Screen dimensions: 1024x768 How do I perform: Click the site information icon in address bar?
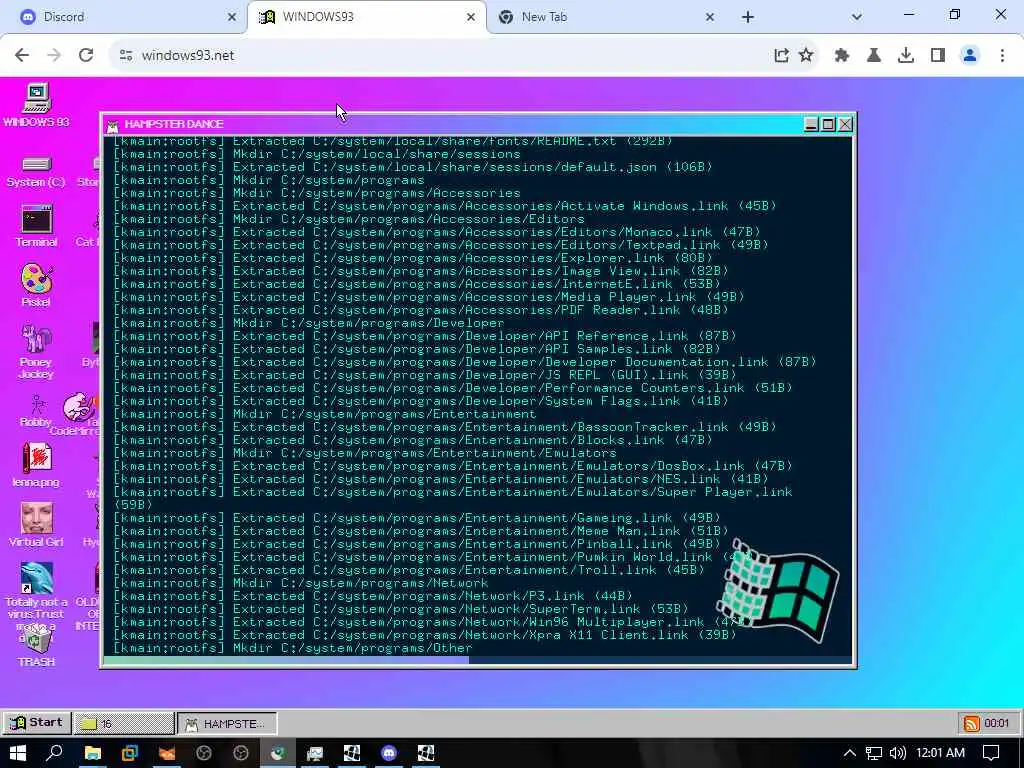coord(126,56)
